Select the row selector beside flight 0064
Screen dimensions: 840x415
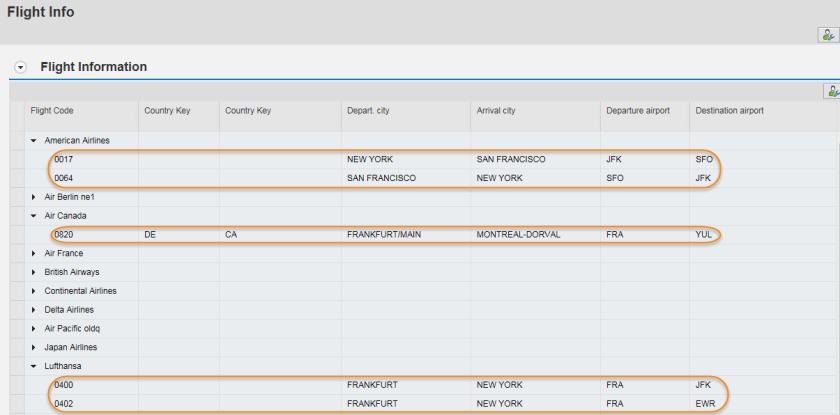(x=17, y=178)
